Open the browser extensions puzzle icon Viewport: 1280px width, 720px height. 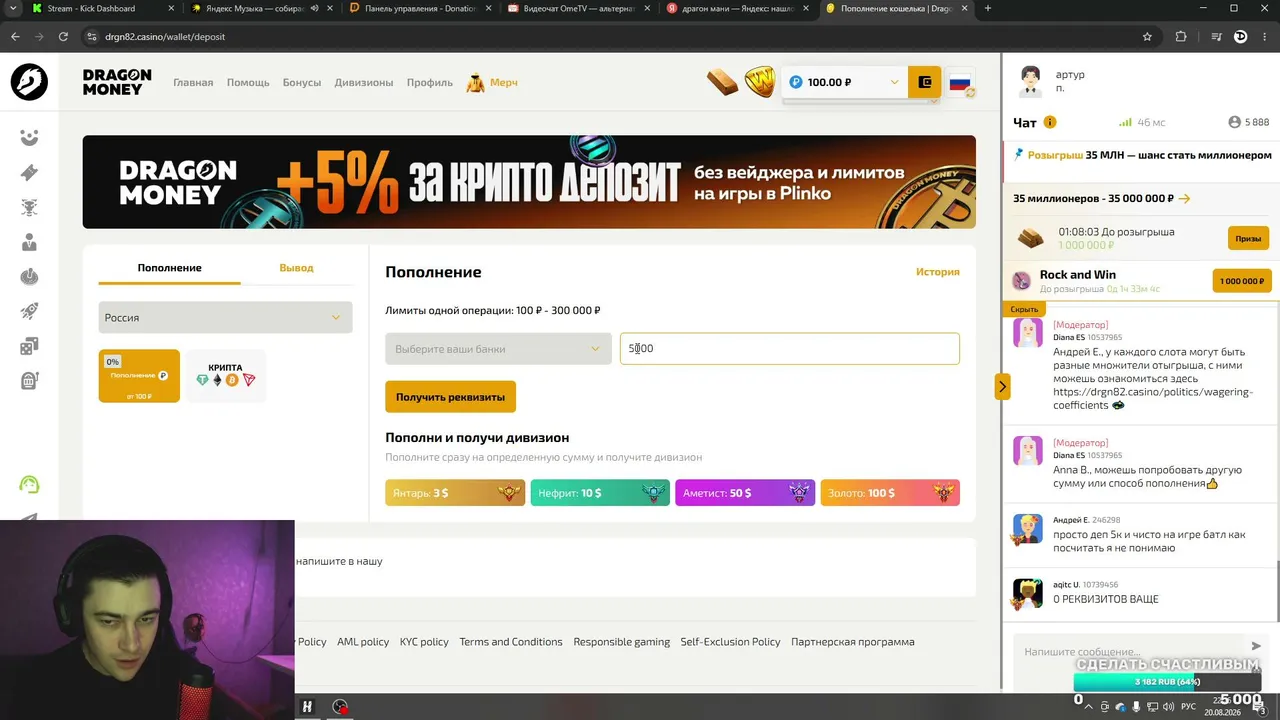[x=1181, y=37]
